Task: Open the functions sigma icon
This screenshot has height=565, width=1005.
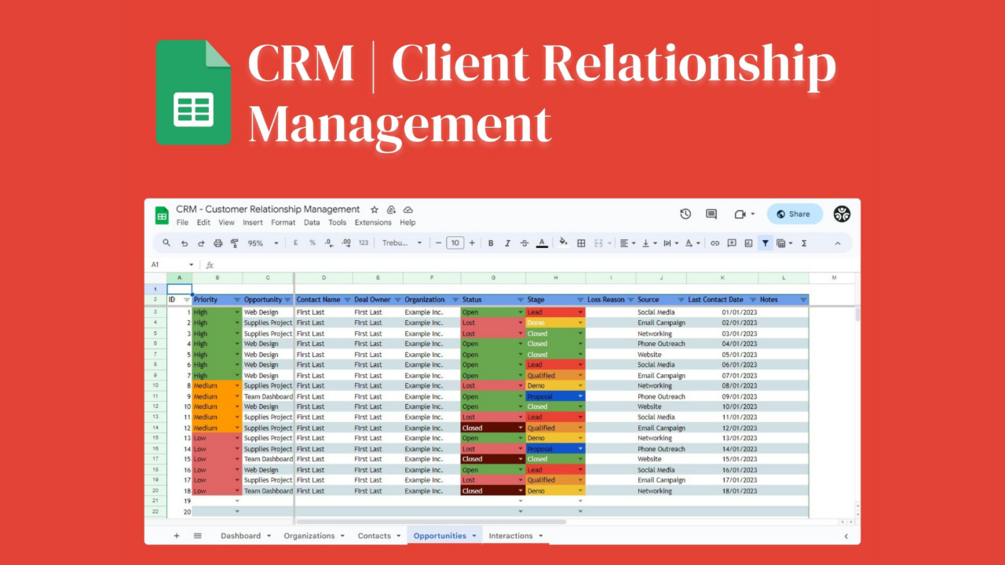Action: click(804, 243)
